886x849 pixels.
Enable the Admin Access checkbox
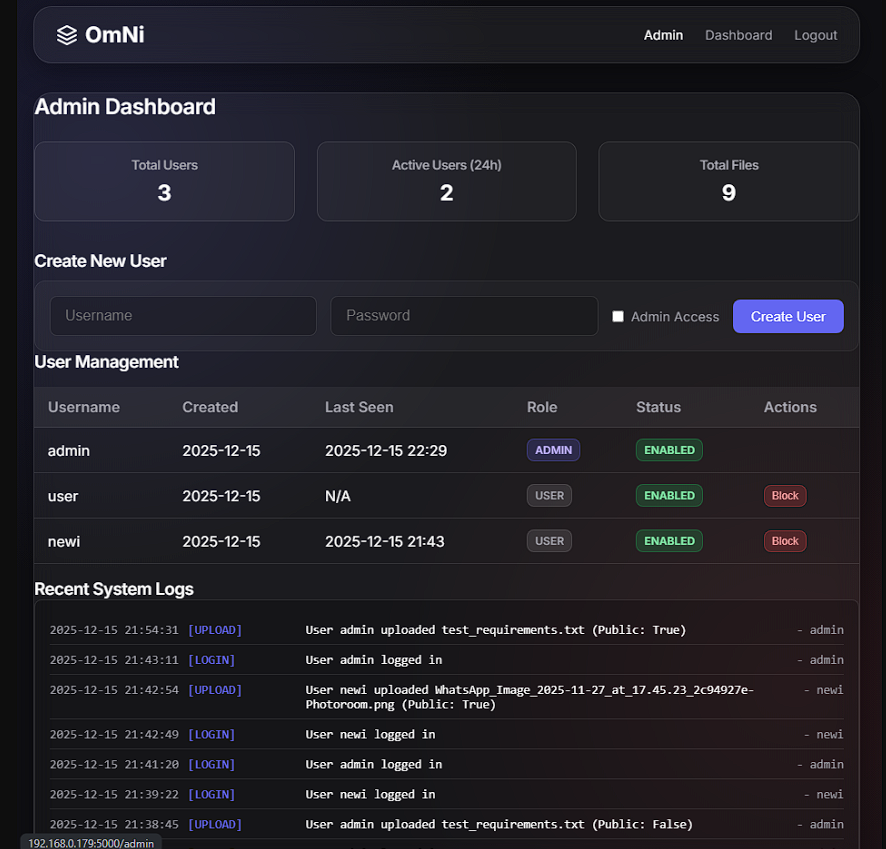click(x=618, y=317)
